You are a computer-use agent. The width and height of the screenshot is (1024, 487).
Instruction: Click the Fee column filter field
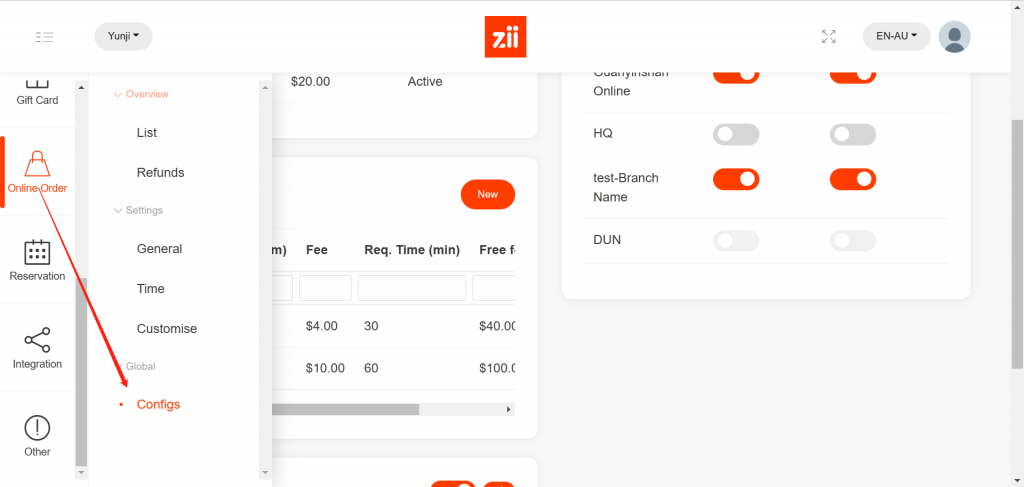tap(325, 288)
